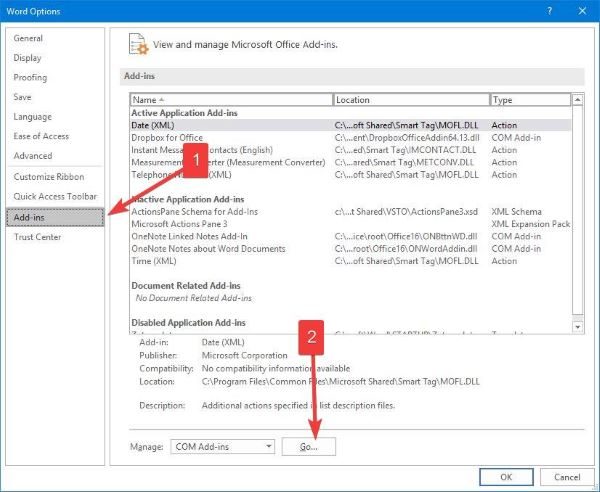Screen dimensions: 600x492
Task: Sort by the Name column header
Action: (x=231, y=100)
